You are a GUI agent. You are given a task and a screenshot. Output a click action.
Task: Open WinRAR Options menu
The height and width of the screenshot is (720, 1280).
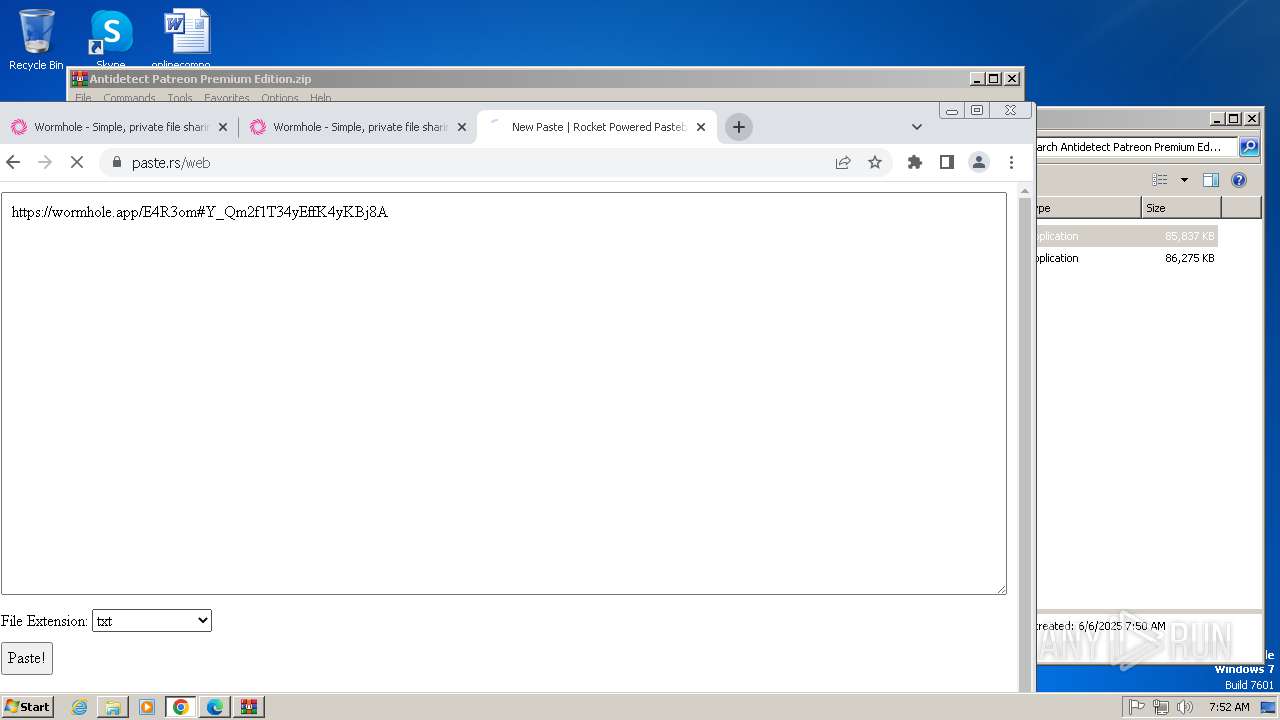(x=280, y=98)
